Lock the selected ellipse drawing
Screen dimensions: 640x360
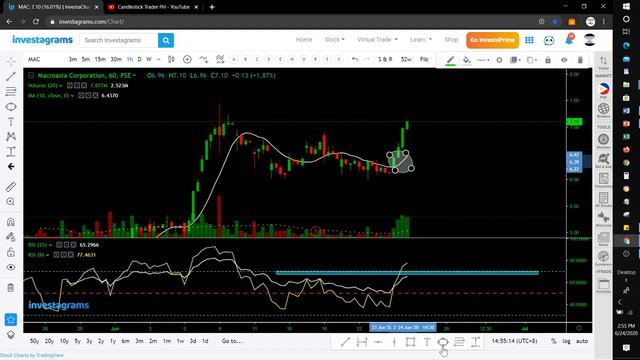click(x=548, y=60)
